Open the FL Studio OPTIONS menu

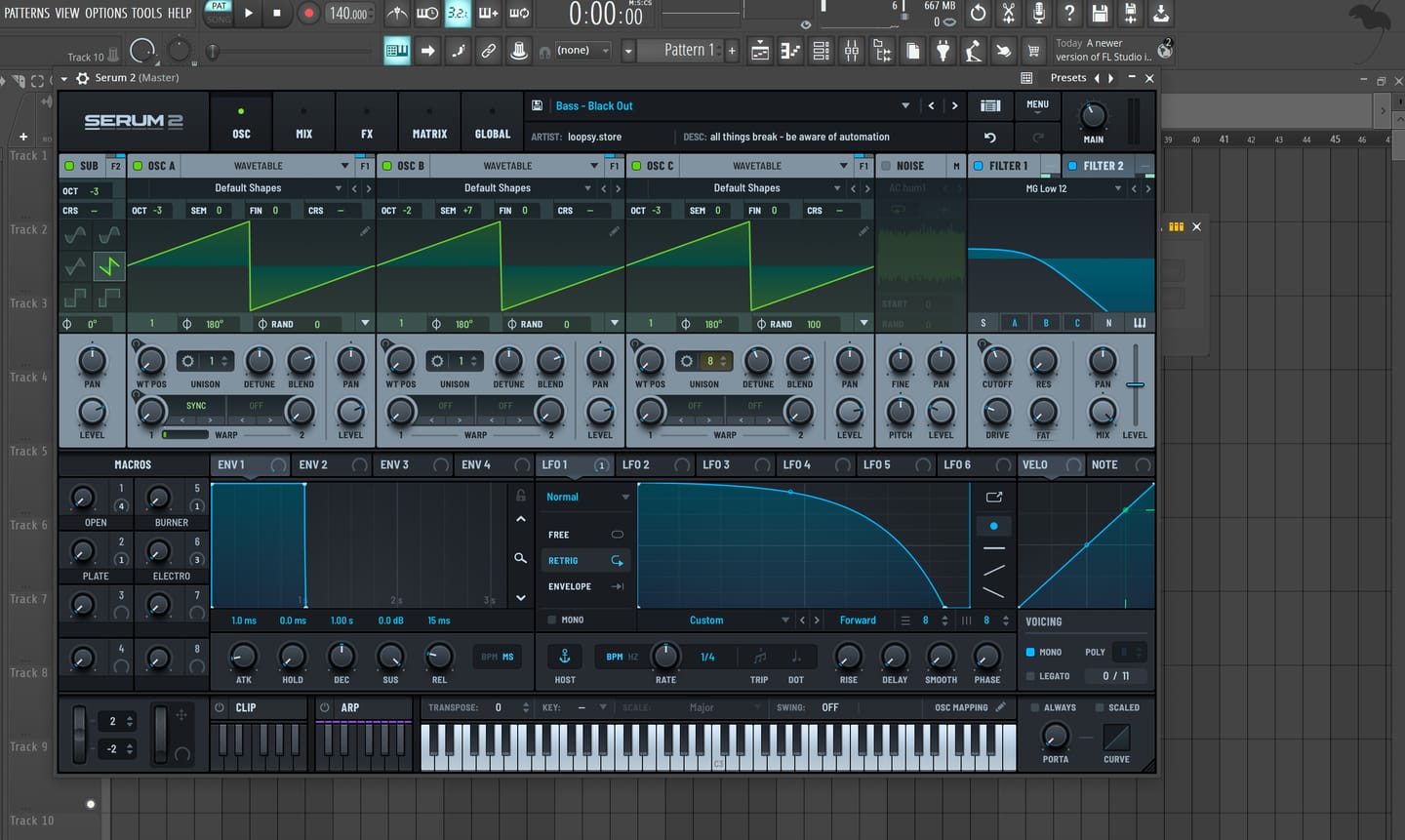coord(105,13)
